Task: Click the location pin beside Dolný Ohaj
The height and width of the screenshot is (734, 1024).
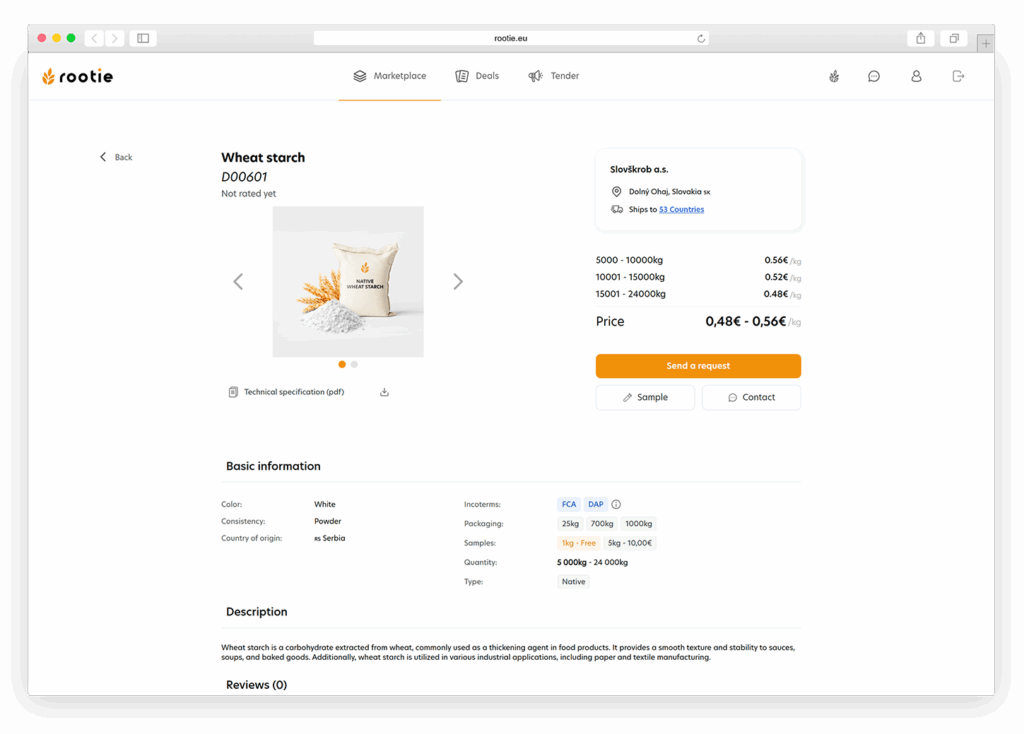Action: [x=615, y=191]
